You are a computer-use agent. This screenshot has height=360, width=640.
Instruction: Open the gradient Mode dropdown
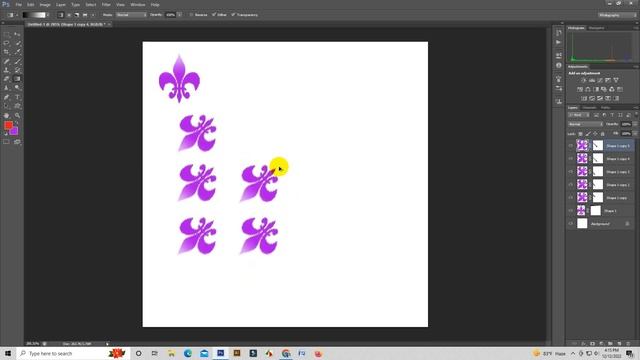point(131,15)
